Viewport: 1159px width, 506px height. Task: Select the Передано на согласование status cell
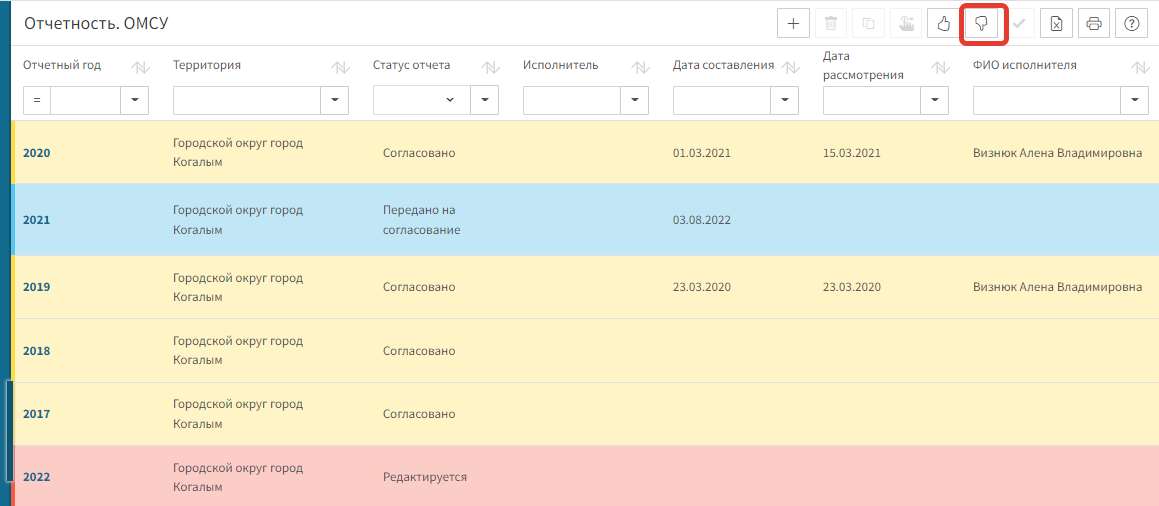pos(421,220)
